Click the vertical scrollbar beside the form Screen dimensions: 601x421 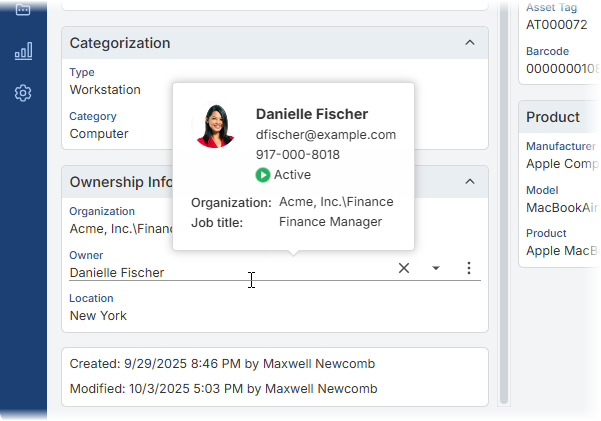(x=503, y=200)
